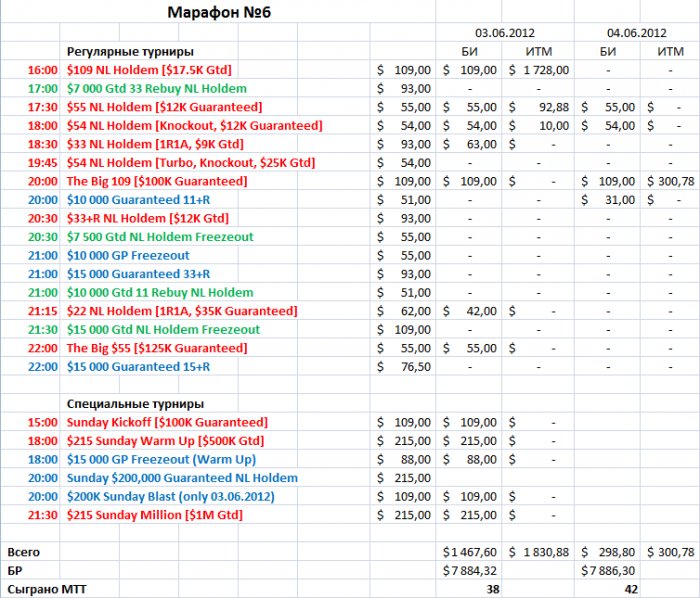Select Sunday Kickoff [$100K Guaranteed] cell
The width and height of the screenshot is (700, 598).
[167, 422]
